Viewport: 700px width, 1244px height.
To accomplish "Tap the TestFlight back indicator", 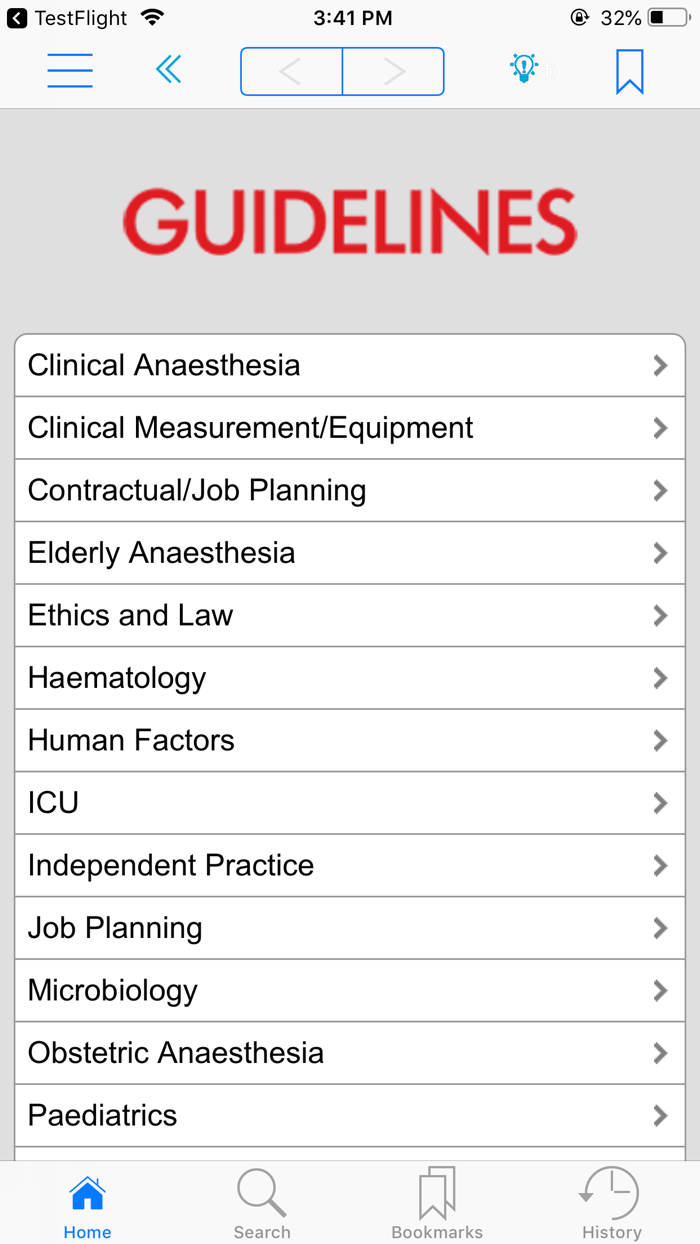I will (14, 17).
